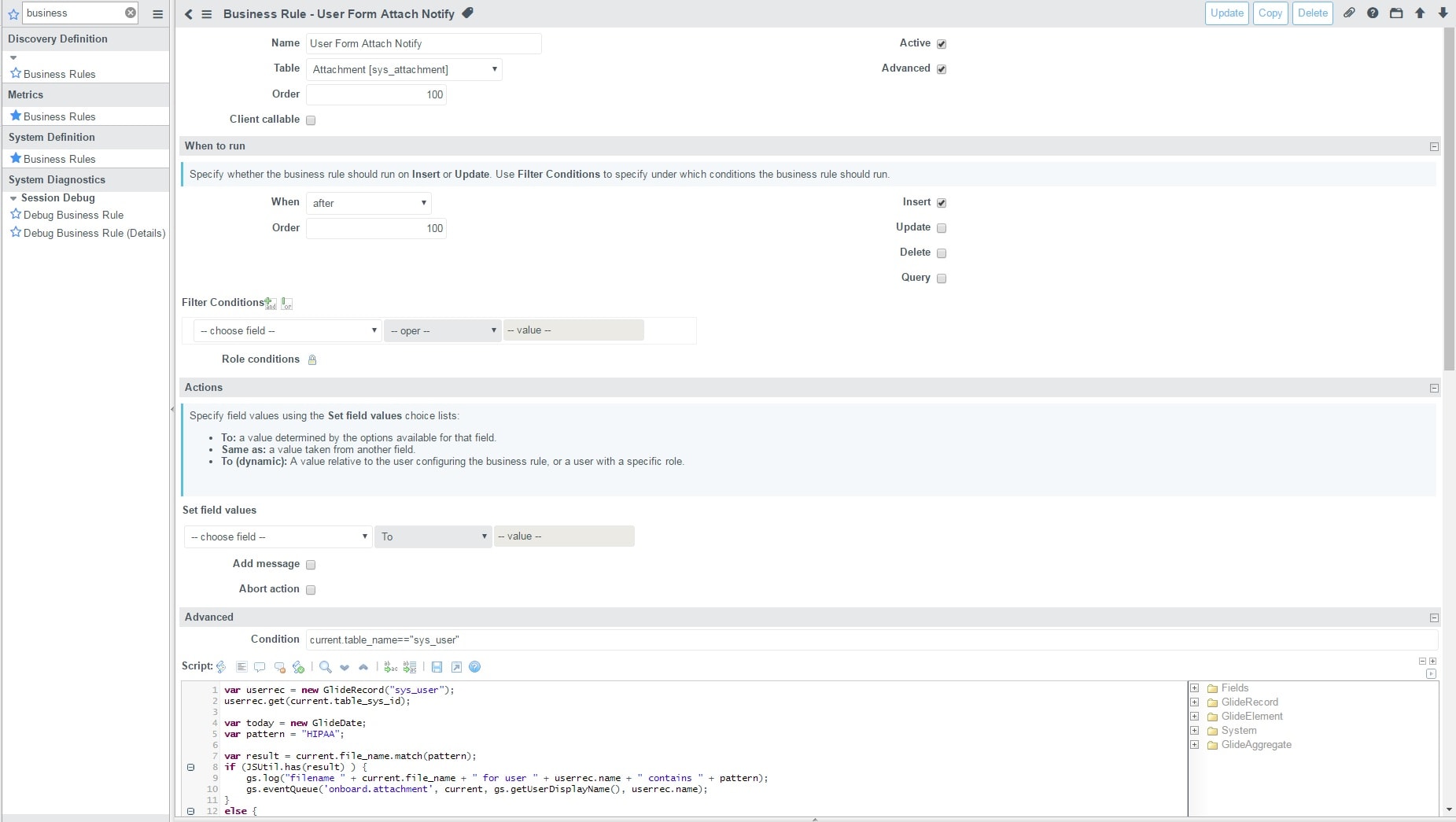Toggle tabbed form layout icon in header
Screen dimensions: 1456x822
pos(1396,13)
